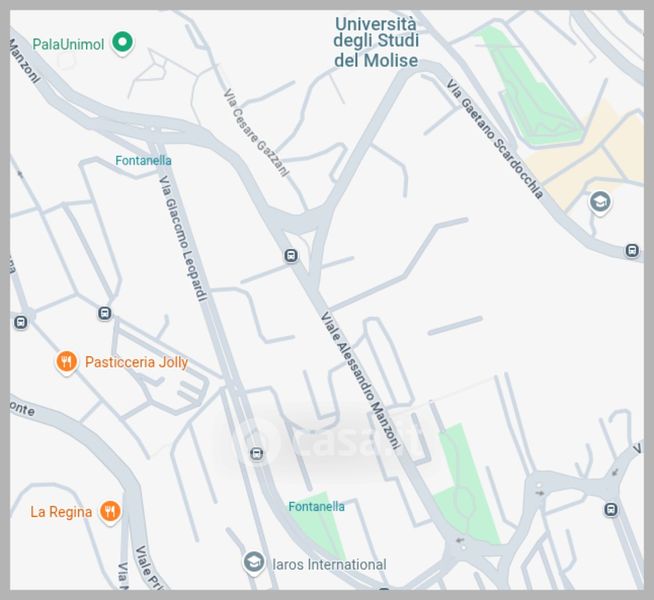This screenshot has width=654, height=600.
Task: Click the Via Gaetano Scardocchia street name
Action: click(x=495, y=139)
